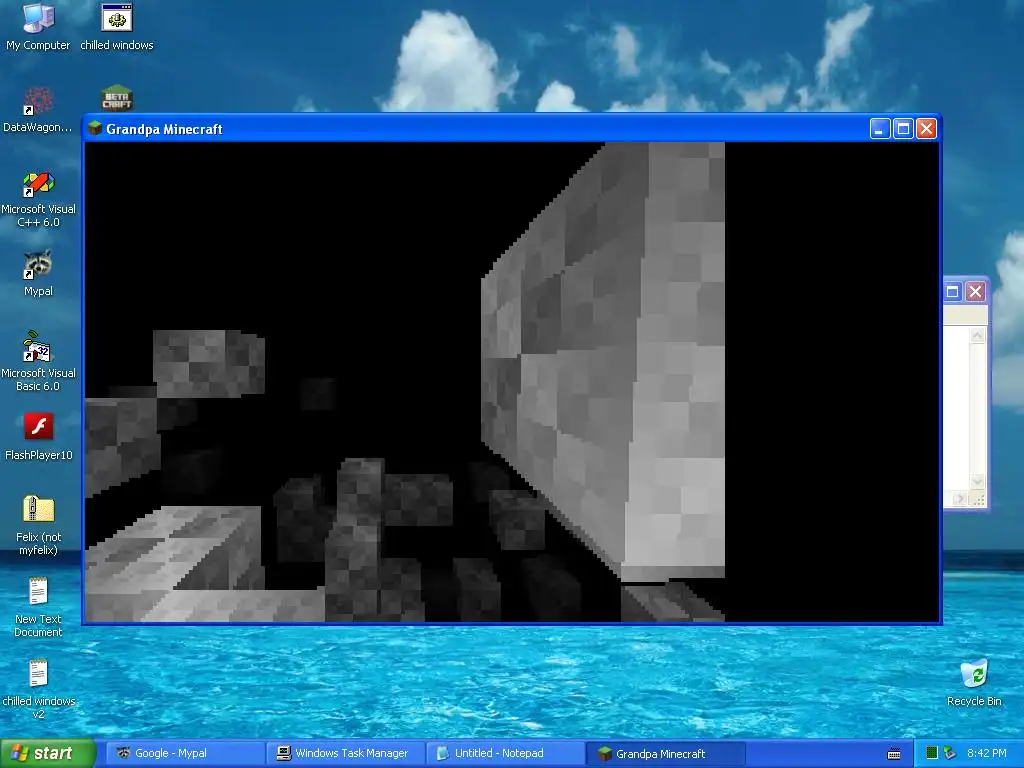Launch the Mypal browser desktop shortcut

click(x=38, y=273)
